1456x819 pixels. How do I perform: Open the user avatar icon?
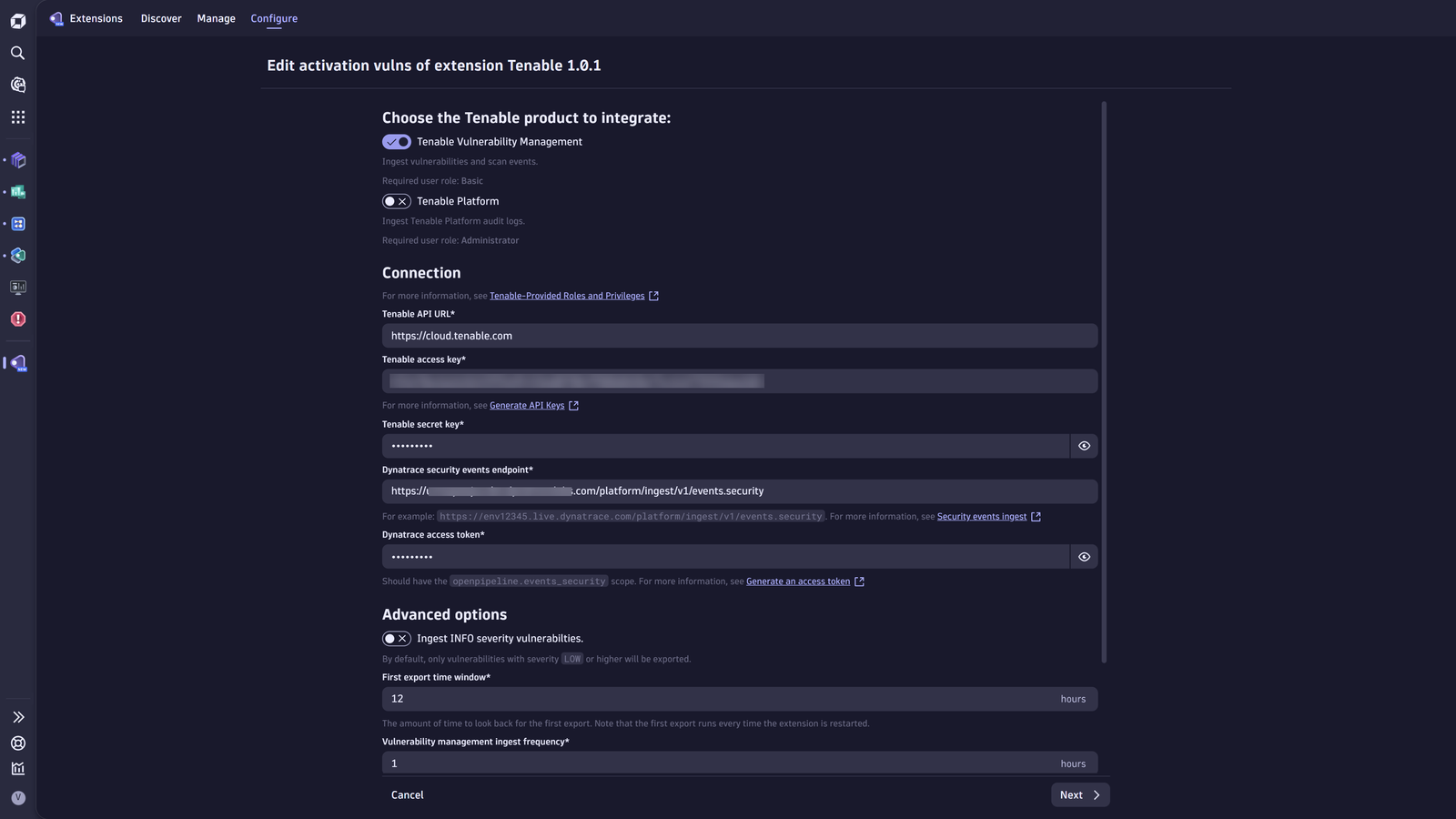tap(17, 798)
